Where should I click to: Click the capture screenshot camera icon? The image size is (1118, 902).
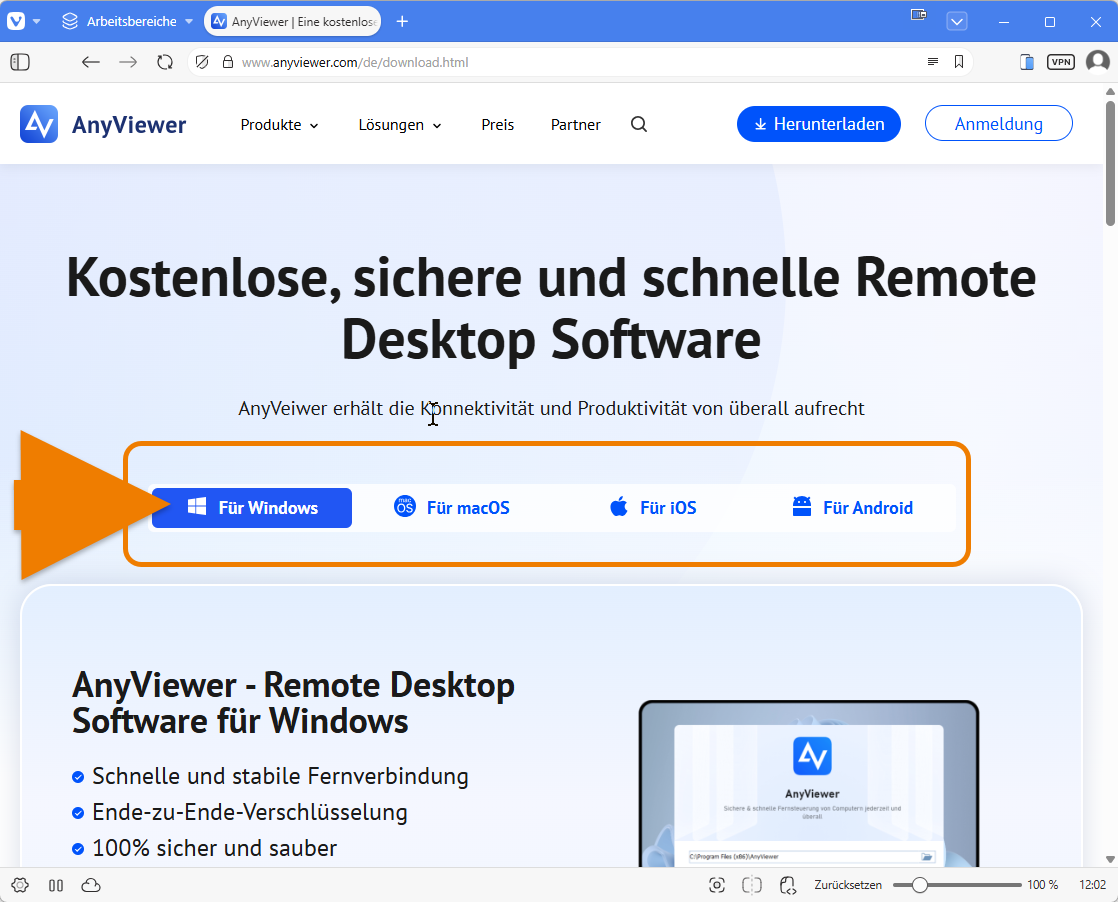click(716, 885)
